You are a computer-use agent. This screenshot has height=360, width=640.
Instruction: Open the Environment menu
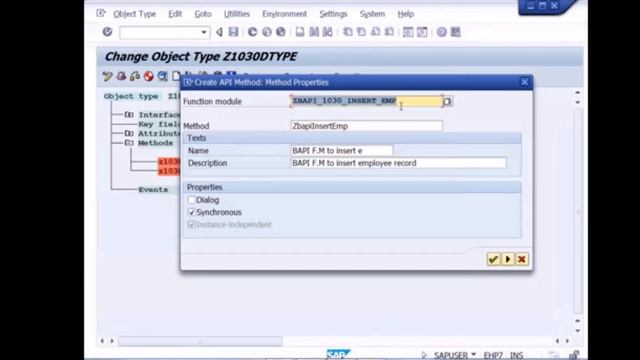pyautogui.click(x=284, y=14)
